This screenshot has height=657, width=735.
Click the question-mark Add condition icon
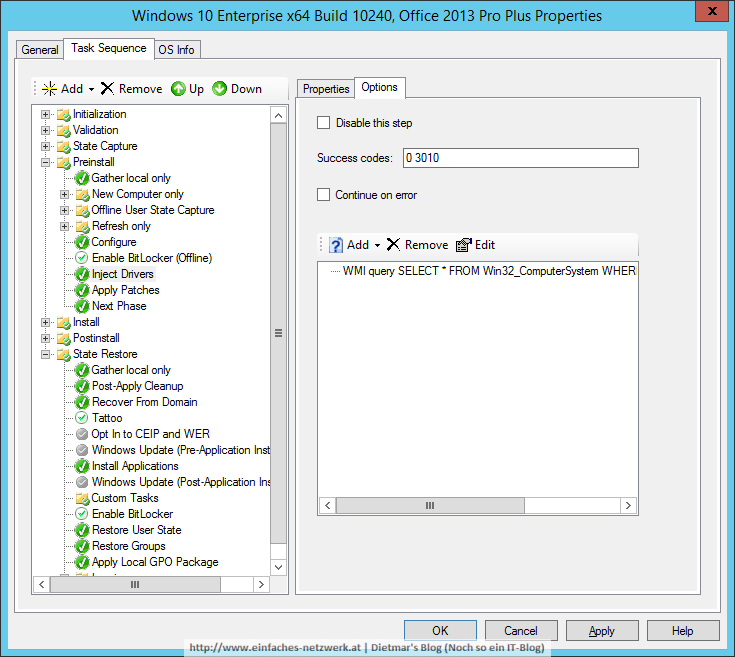[336, 245]
